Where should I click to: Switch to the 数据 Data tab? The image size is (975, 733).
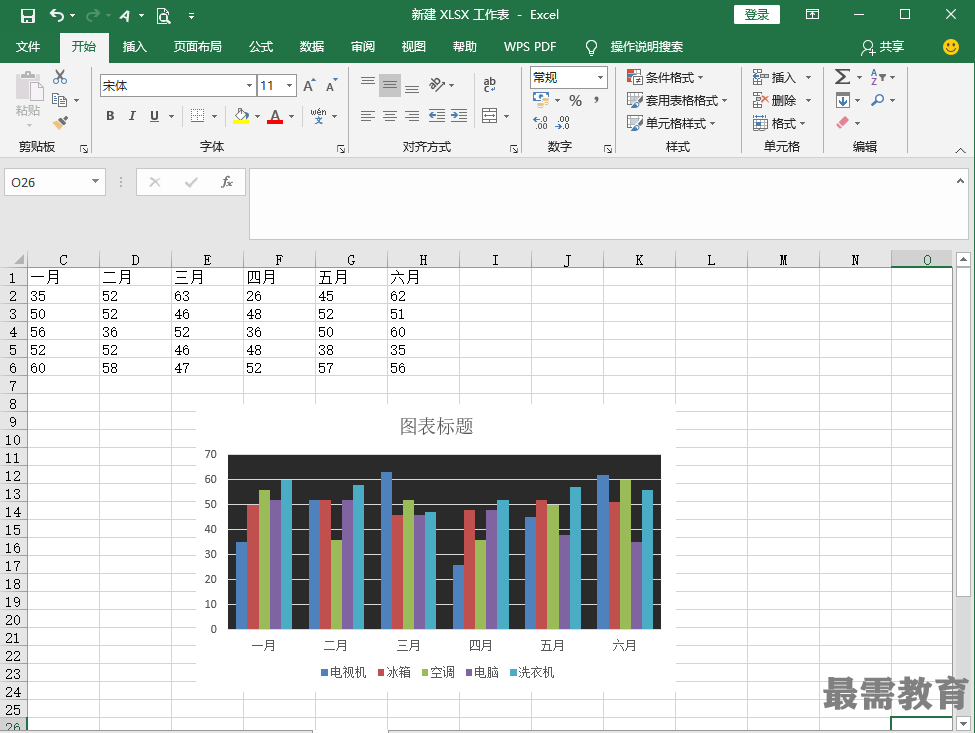[312, 47]
